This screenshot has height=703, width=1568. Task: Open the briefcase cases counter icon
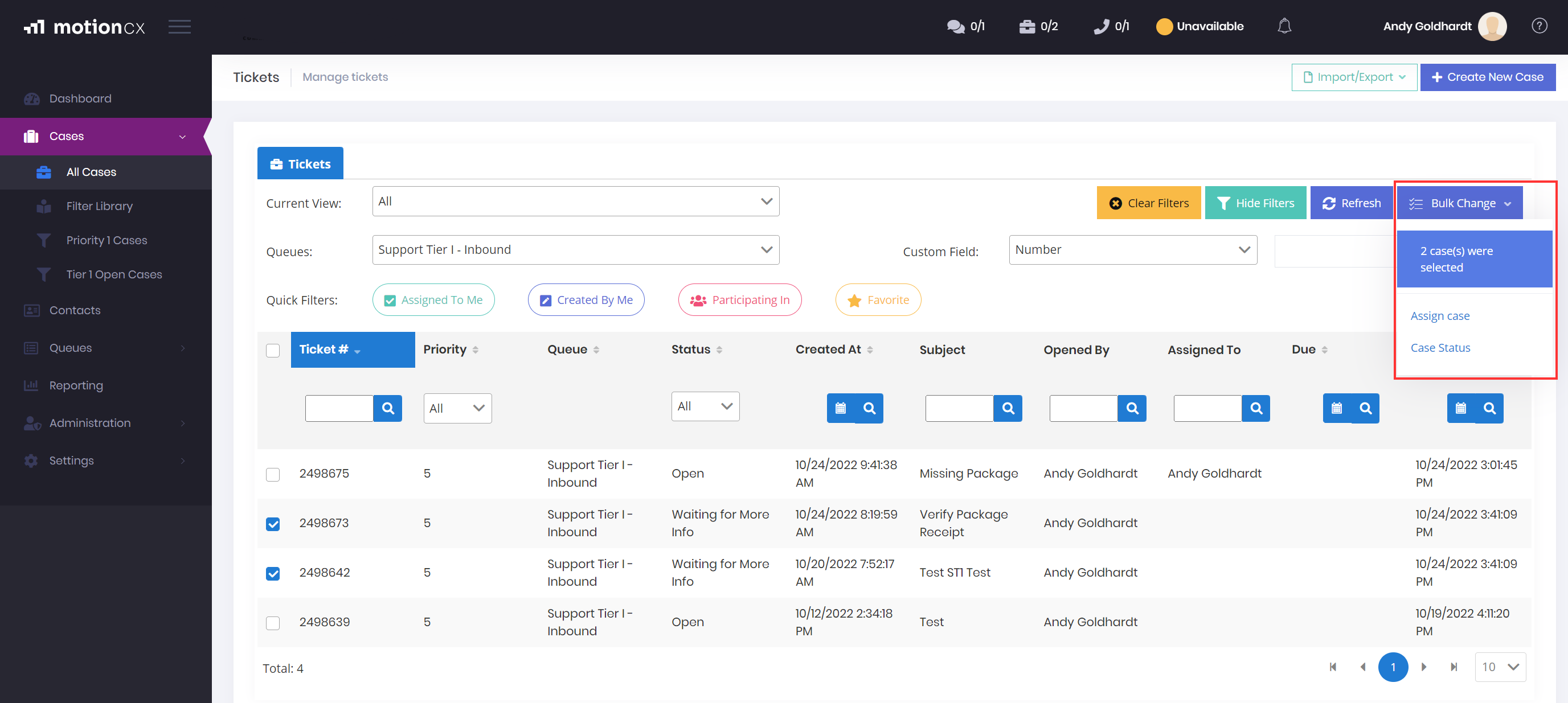tap(1027, 26)
